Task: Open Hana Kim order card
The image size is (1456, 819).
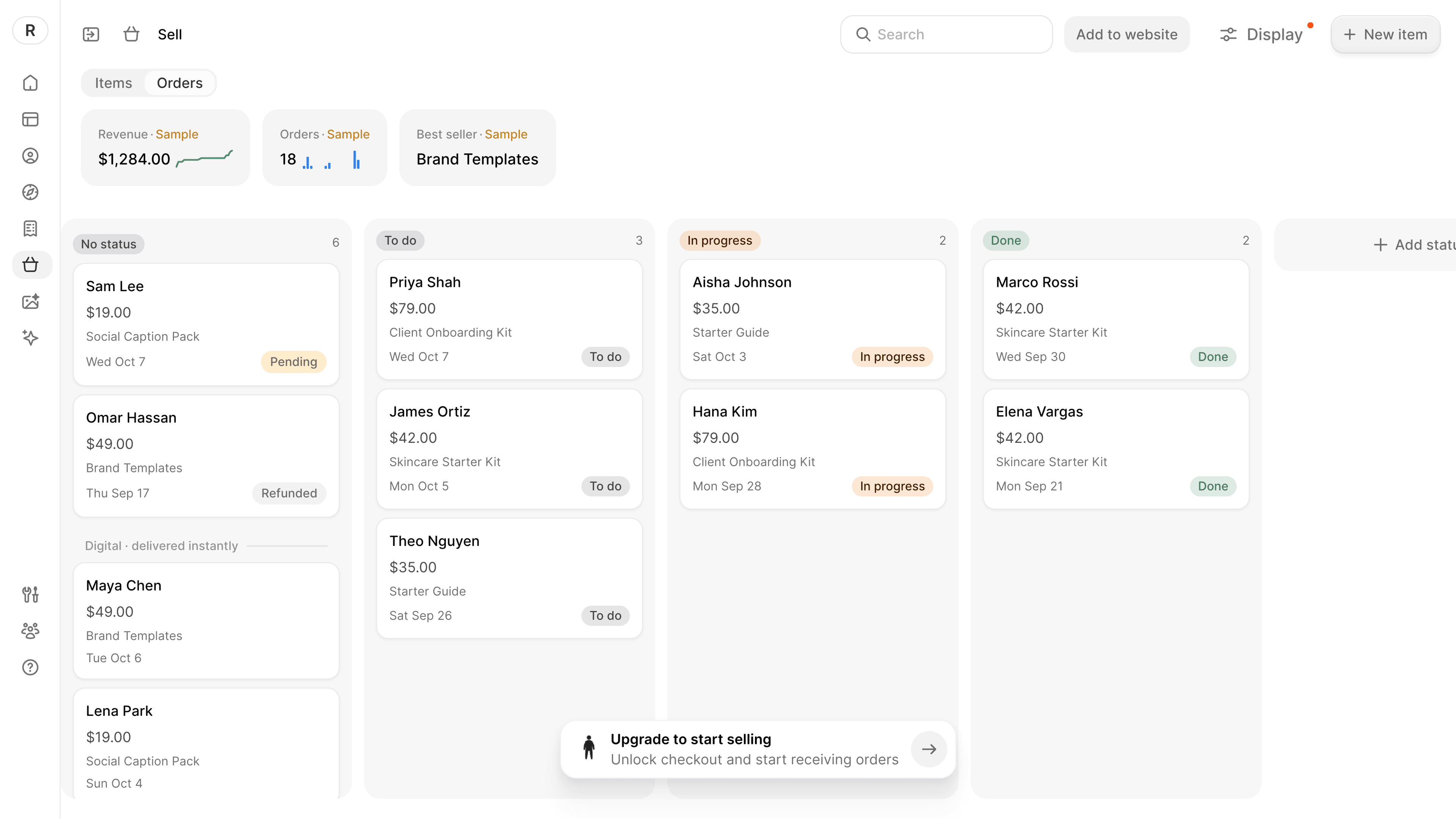Action: (x=812, y=449)
